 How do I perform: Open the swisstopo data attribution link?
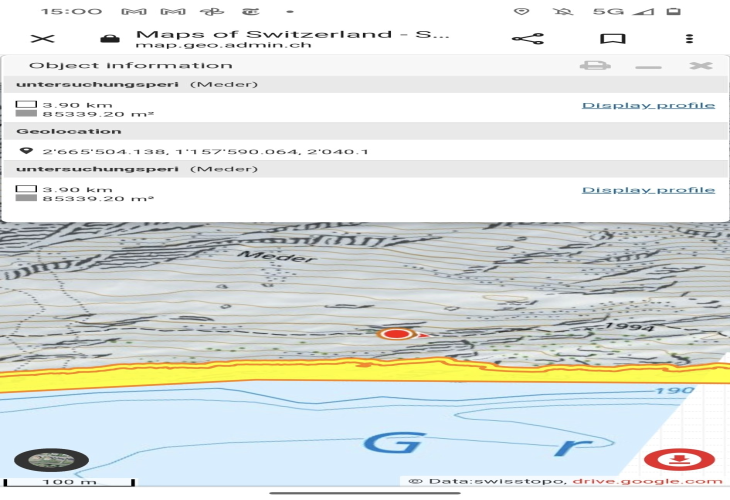501,482
